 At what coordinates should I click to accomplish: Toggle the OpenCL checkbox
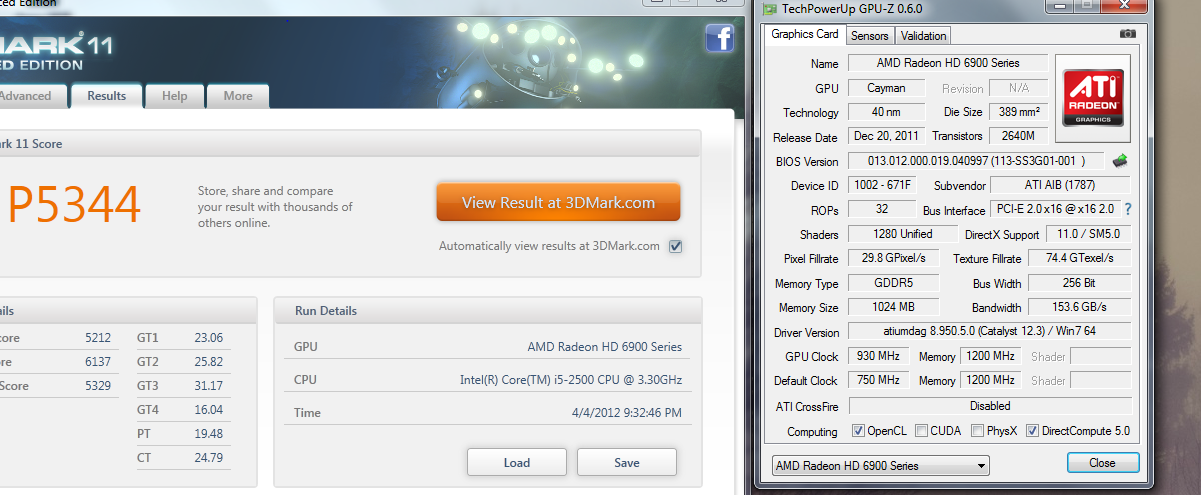tap(858, 431)
